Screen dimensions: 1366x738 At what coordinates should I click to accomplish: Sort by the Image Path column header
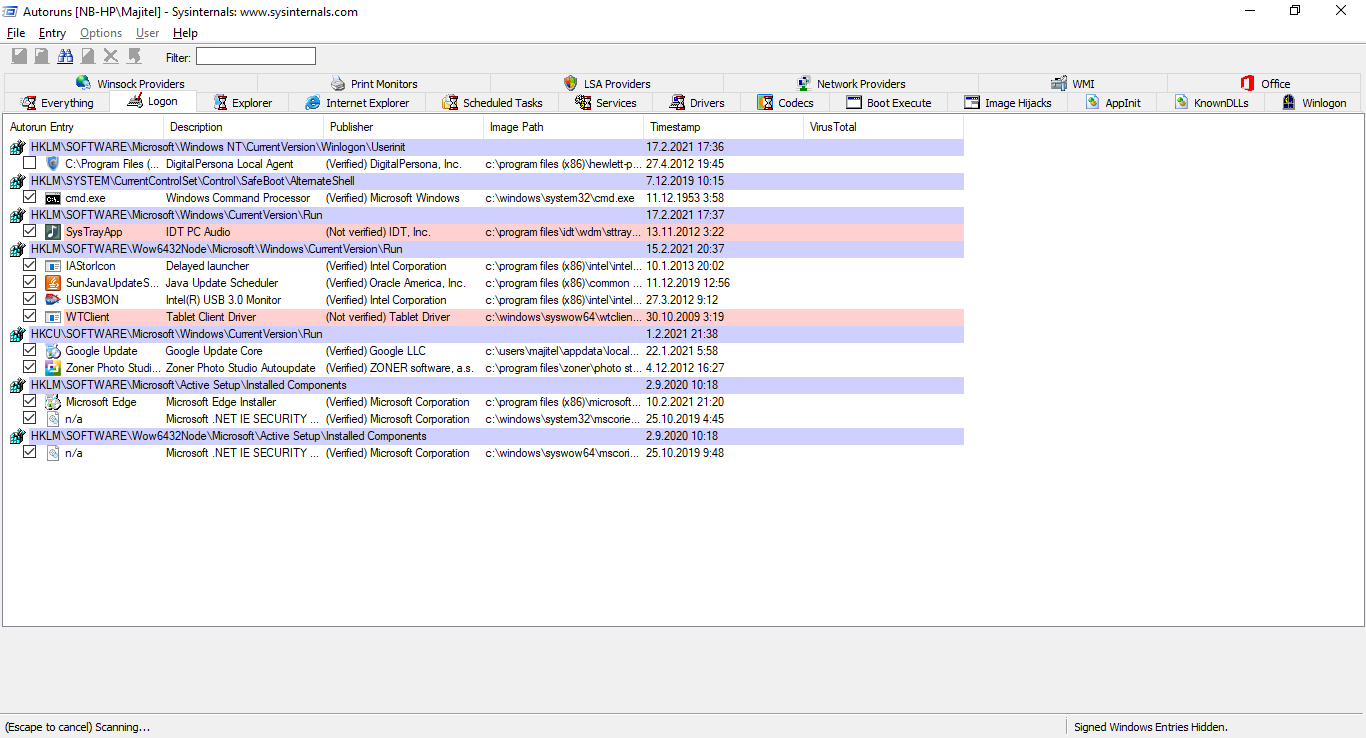pos(564,127)
